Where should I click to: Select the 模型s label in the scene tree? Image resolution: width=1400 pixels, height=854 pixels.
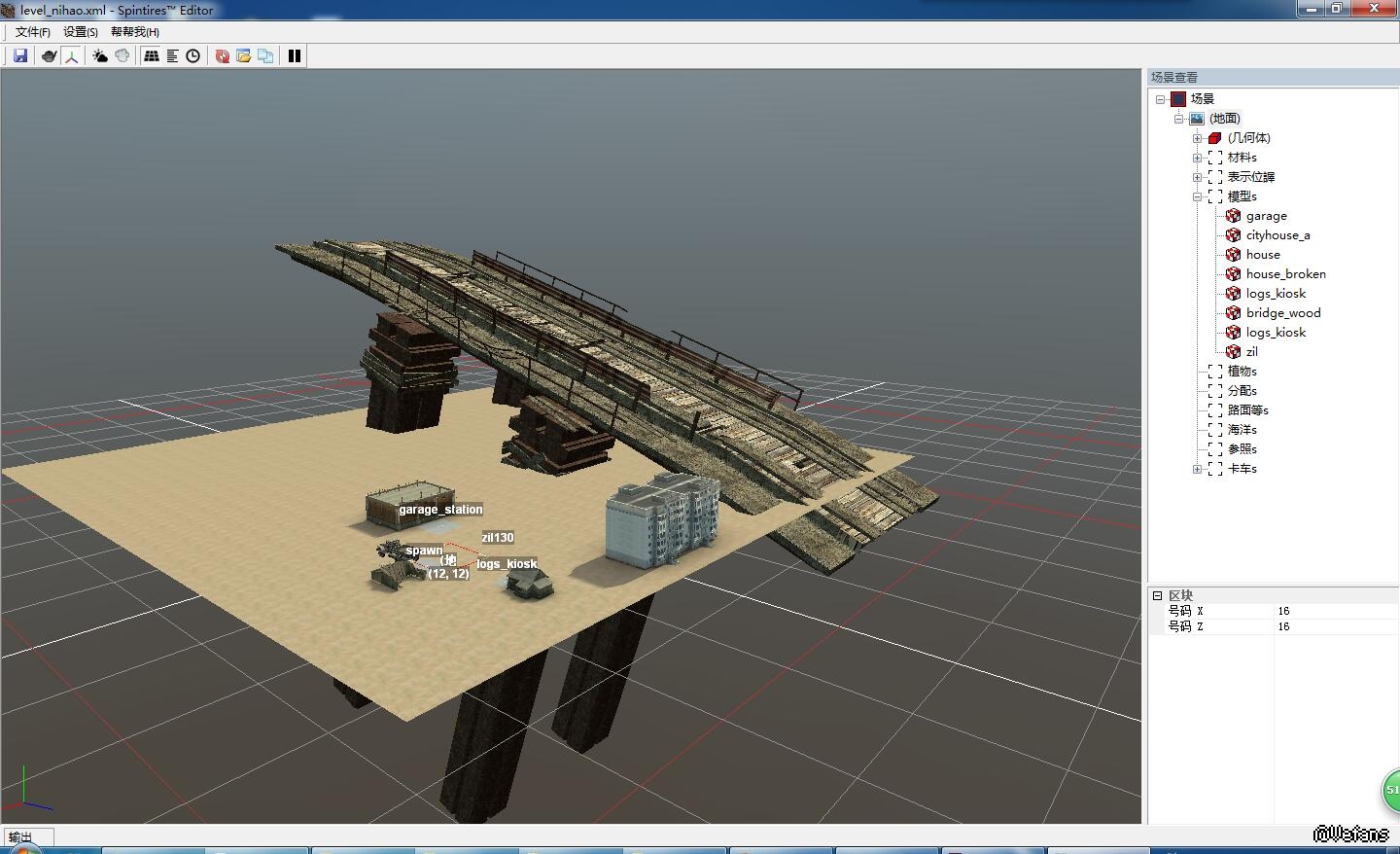click(x=1242, y=196)
